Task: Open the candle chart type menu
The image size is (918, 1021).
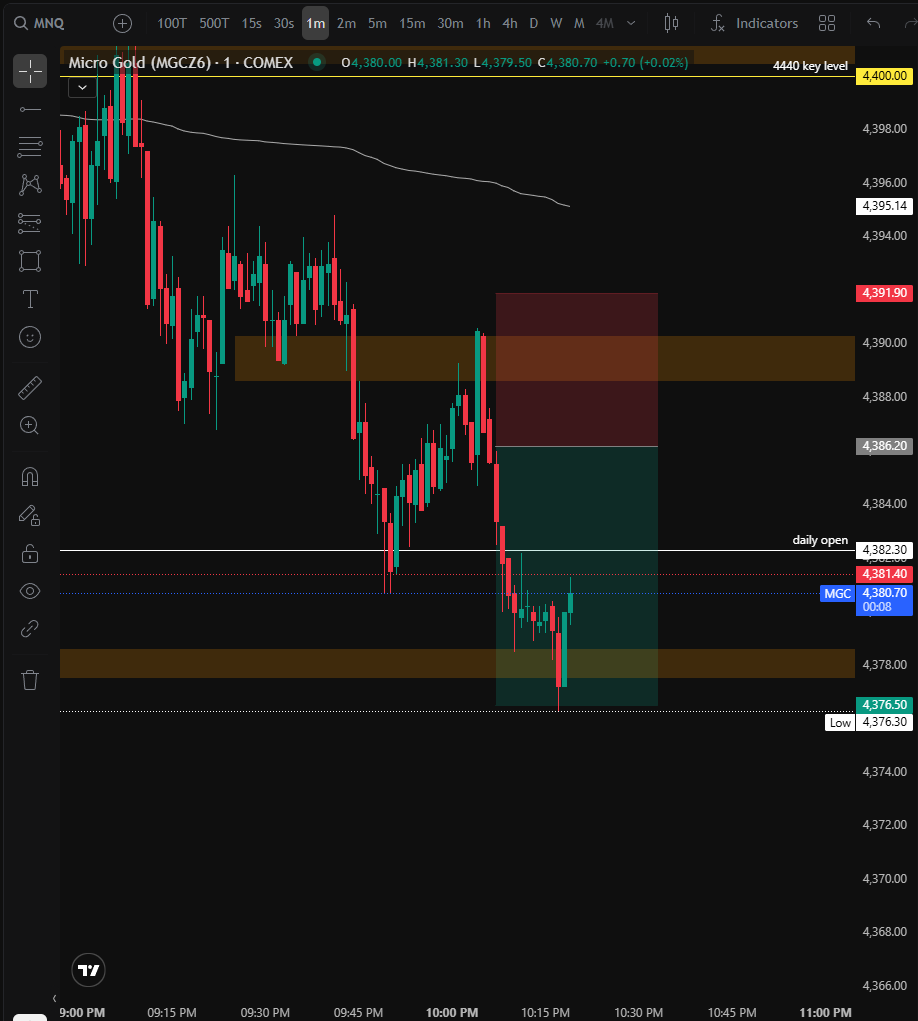Action: coord(671,23)
